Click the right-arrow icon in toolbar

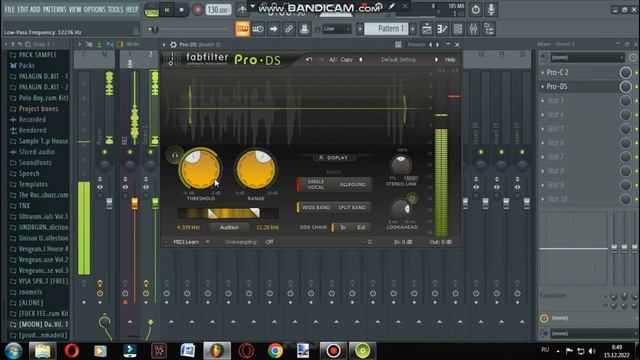point(273,29)
